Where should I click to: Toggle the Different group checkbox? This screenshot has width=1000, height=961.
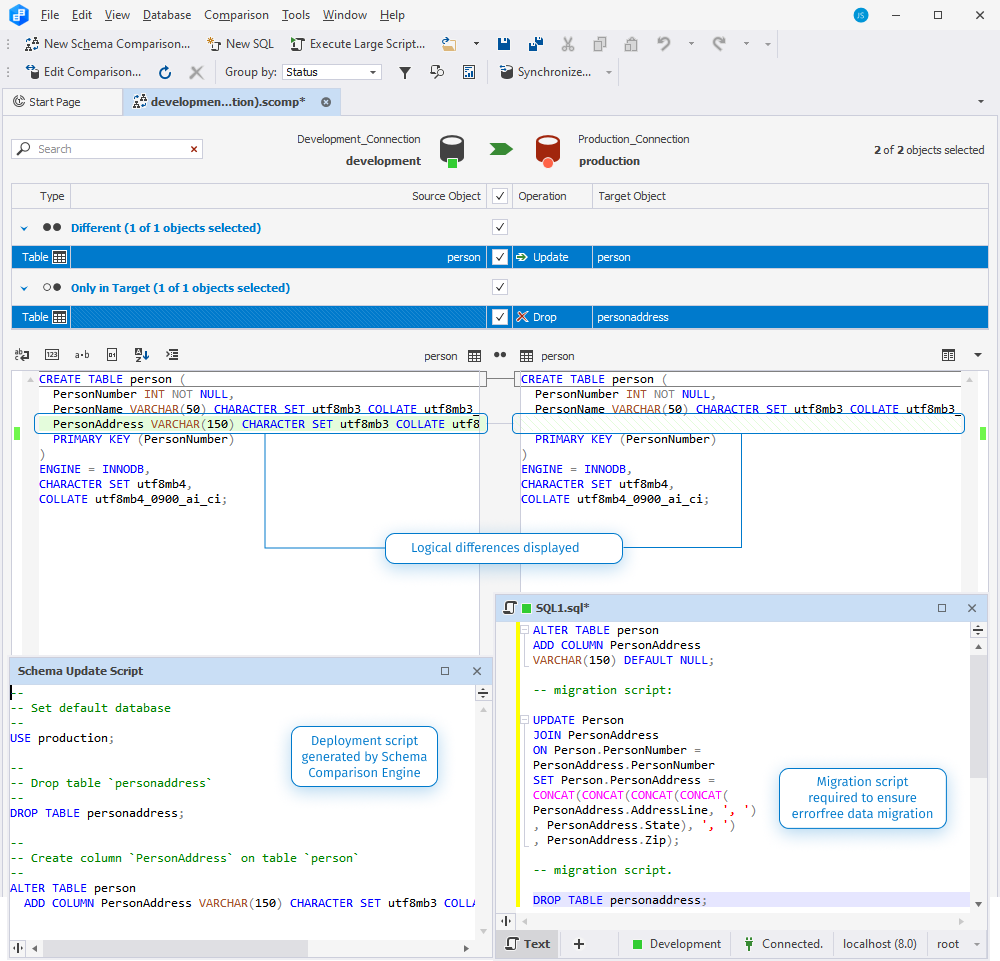pos(500,227)
